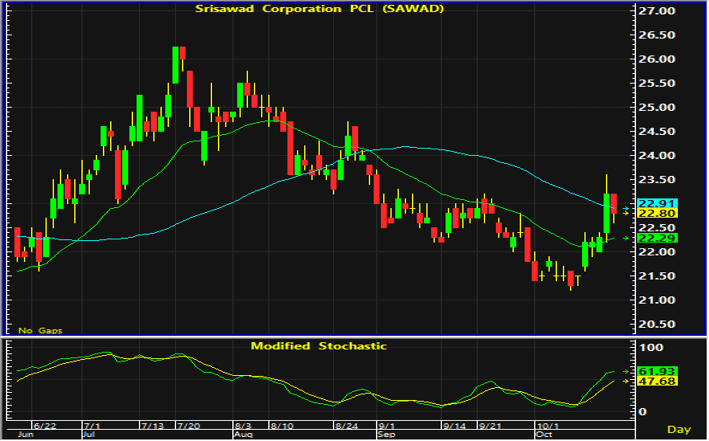Screen dimensions: 709x441
Task: Click the Srisawad Corporation PCL (SAWAD) chart title
Action: pos(319,9)
